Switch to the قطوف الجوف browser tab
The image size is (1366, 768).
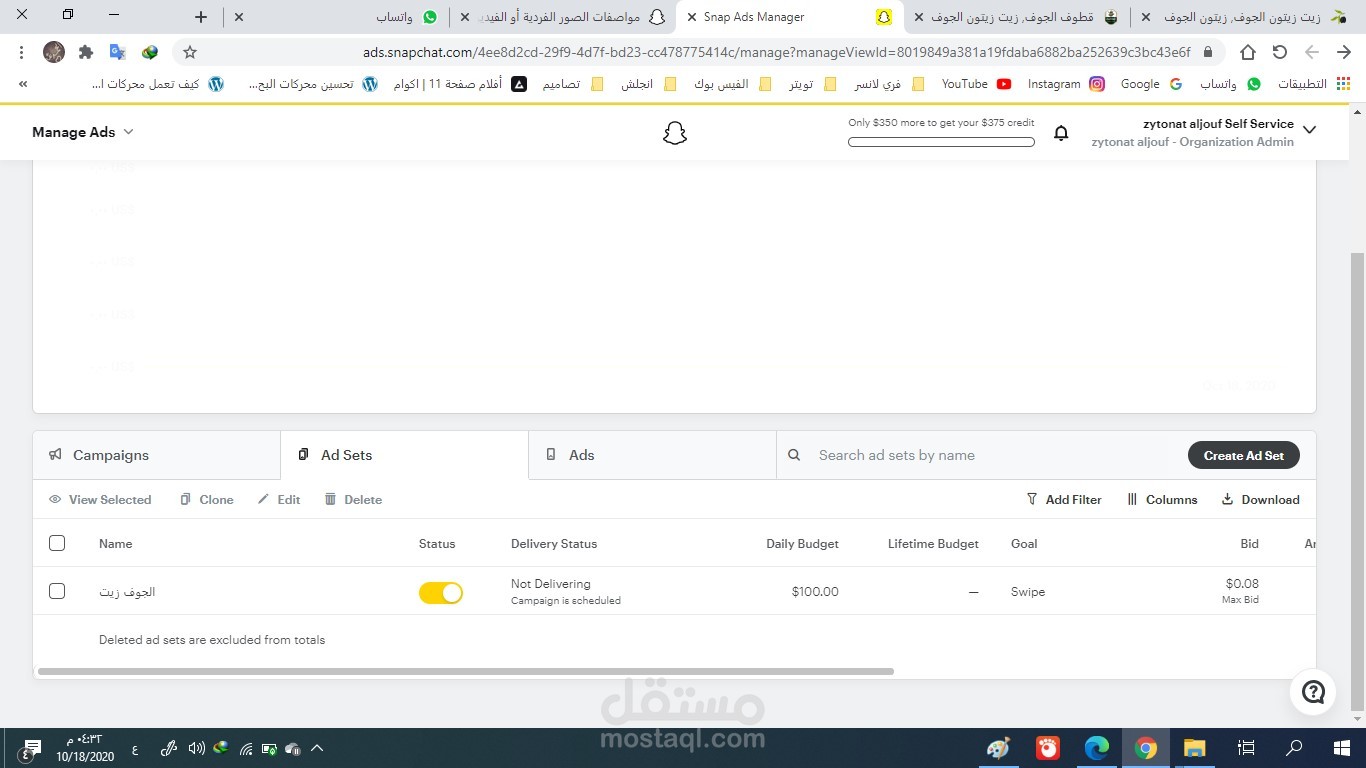tap(1015, 17)
